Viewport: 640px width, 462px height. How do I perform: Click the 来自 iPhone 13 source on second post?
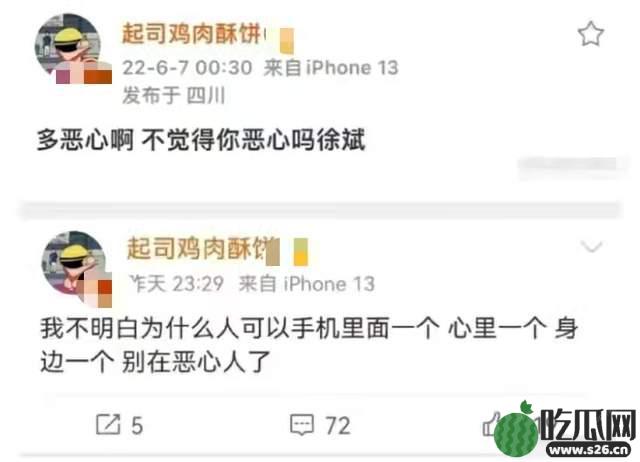[x=306, y=284]
